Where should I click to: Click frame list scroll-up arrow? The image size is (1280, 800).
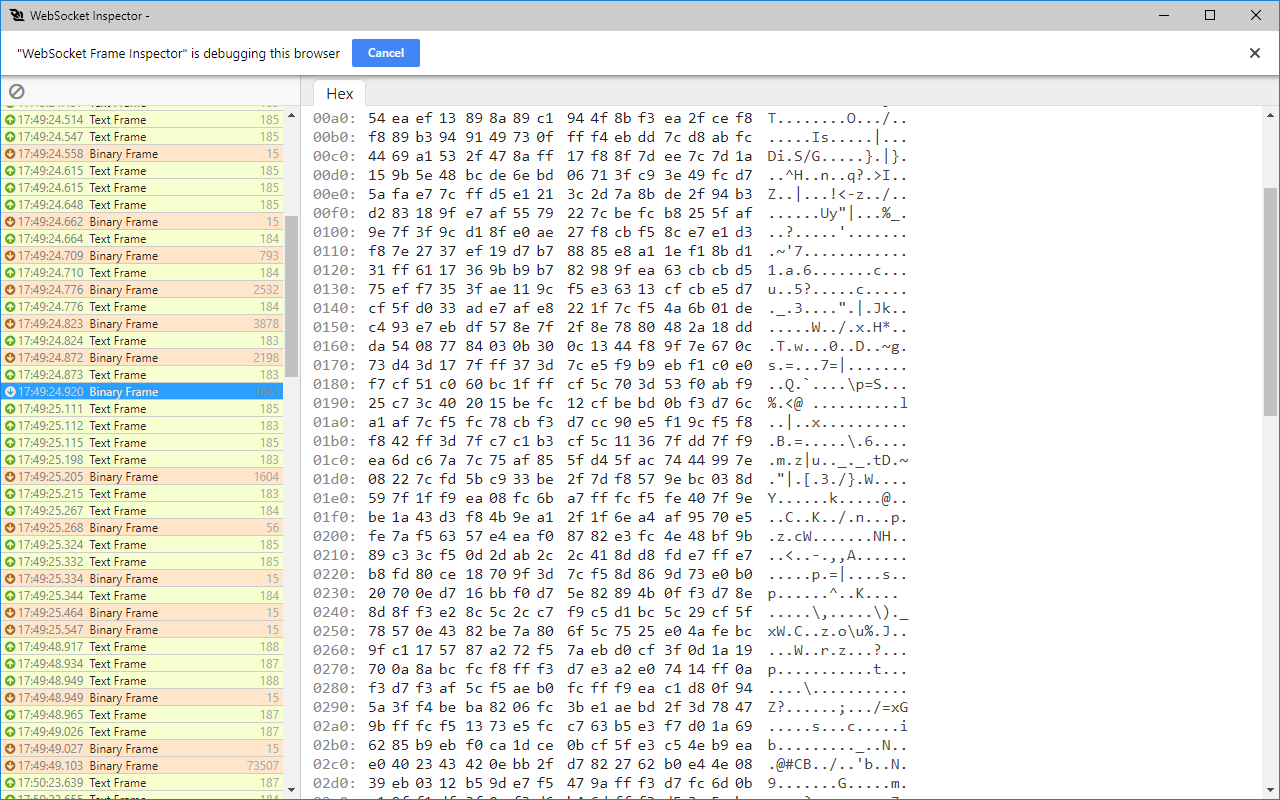click(x=292, y=116)
